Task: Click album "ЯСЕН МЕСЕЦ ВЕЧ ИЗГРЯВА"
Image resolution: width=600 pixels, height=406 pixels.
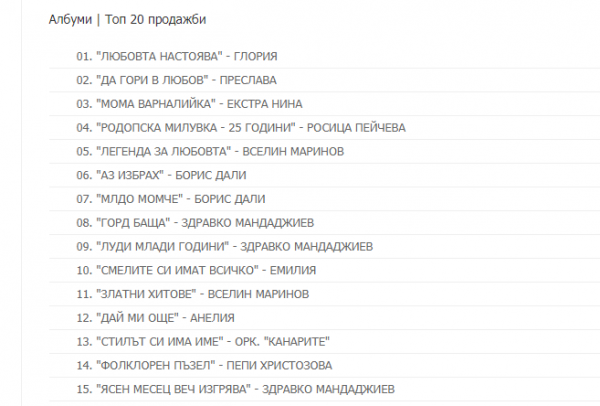Action: (174, 388)
